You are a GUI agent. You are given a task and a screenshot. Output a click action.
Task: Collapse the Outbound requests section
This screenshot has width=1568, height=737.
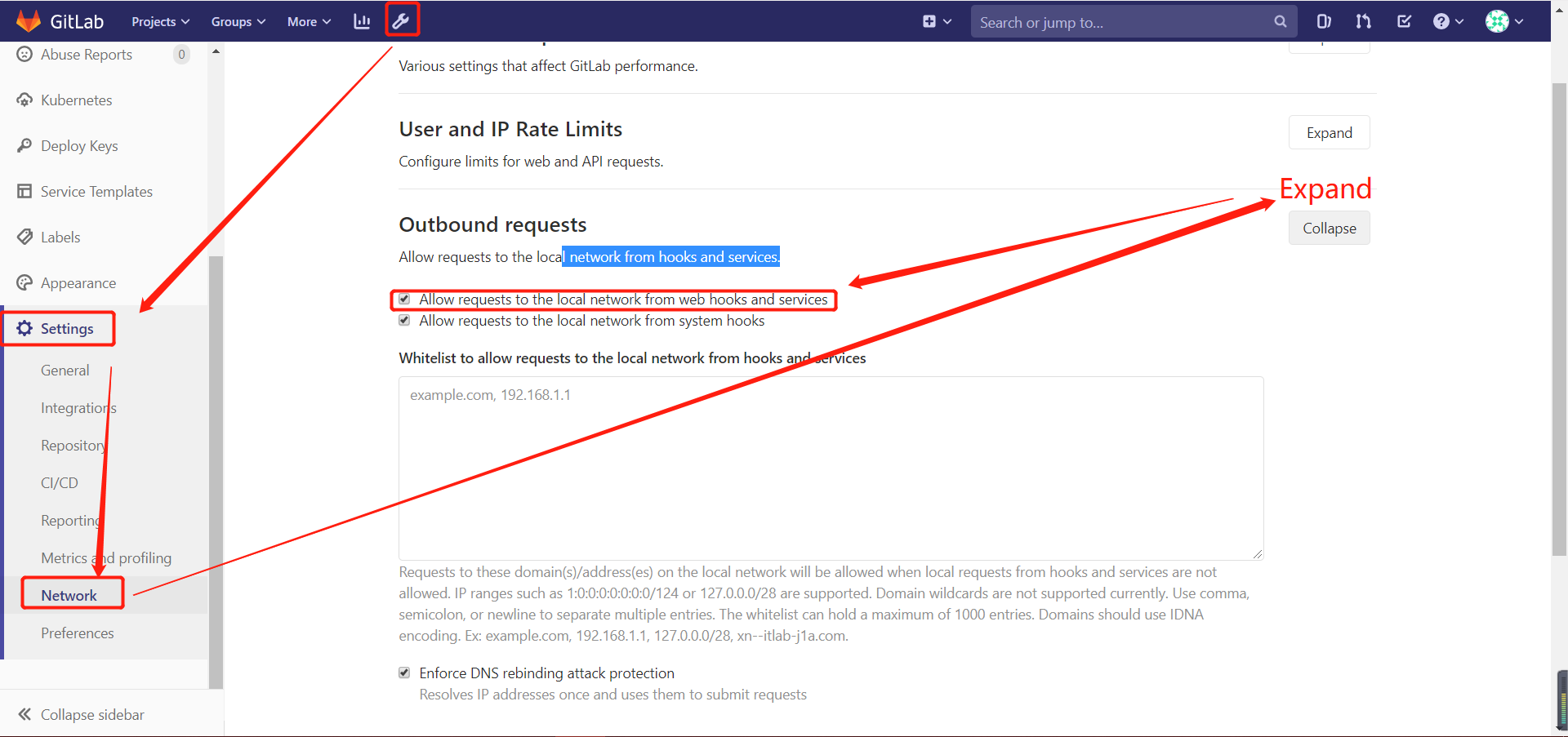coord(1330,229)
